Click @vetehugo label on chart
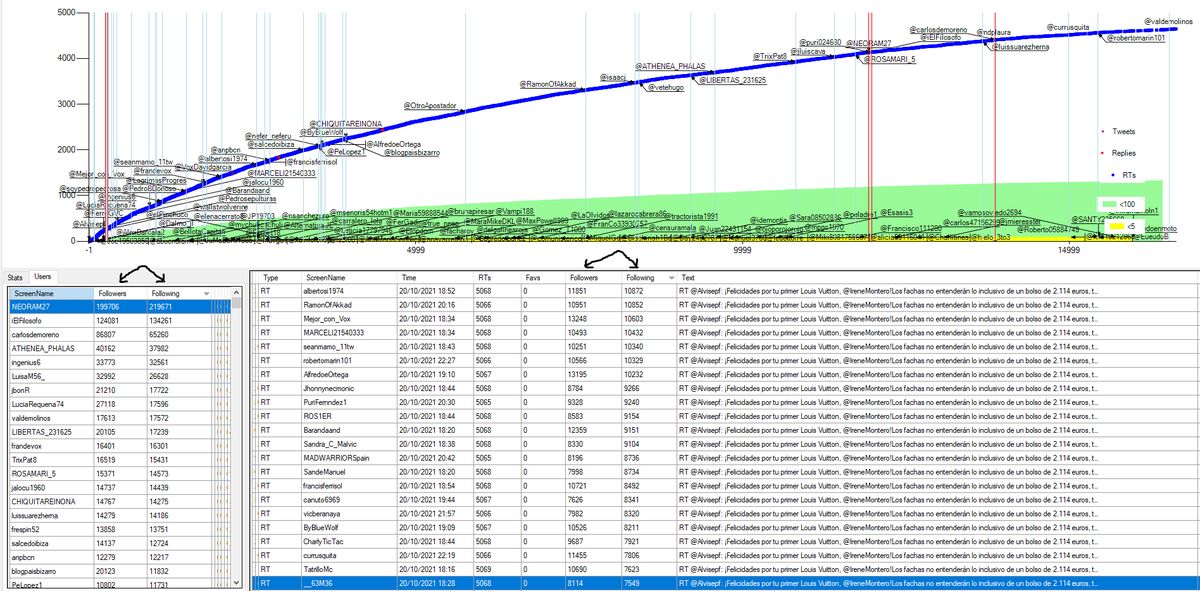This screenshot has width=1200, height=591. click(665, 88)
